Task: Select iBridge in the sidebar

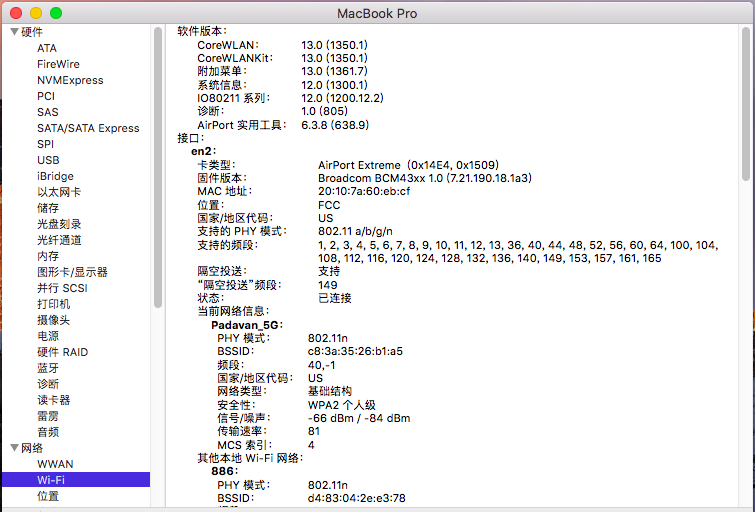Action: (55, 176)
